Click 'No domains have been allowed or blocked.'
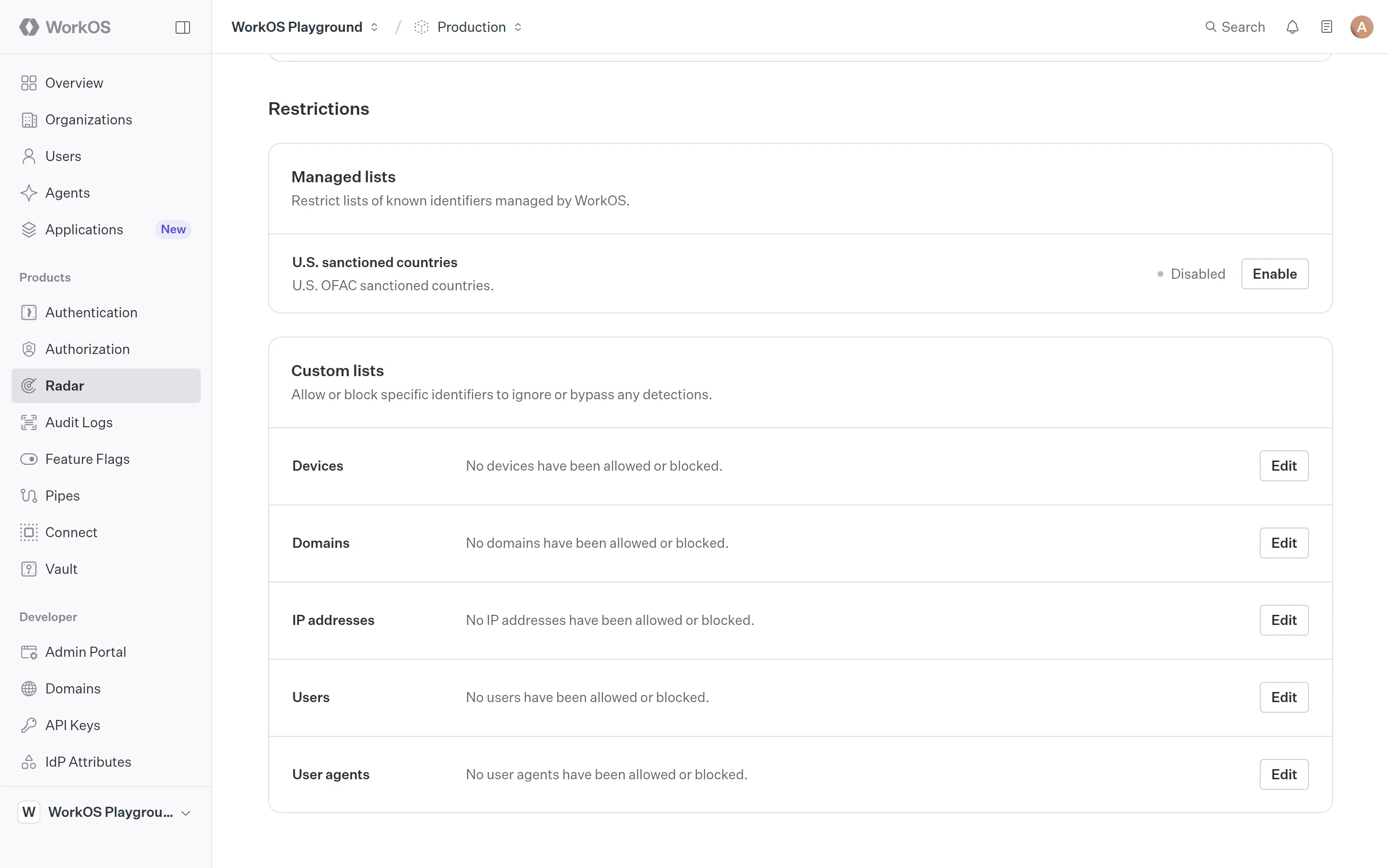This screenshot has height=868, width=1389. [x=597, y=543]
